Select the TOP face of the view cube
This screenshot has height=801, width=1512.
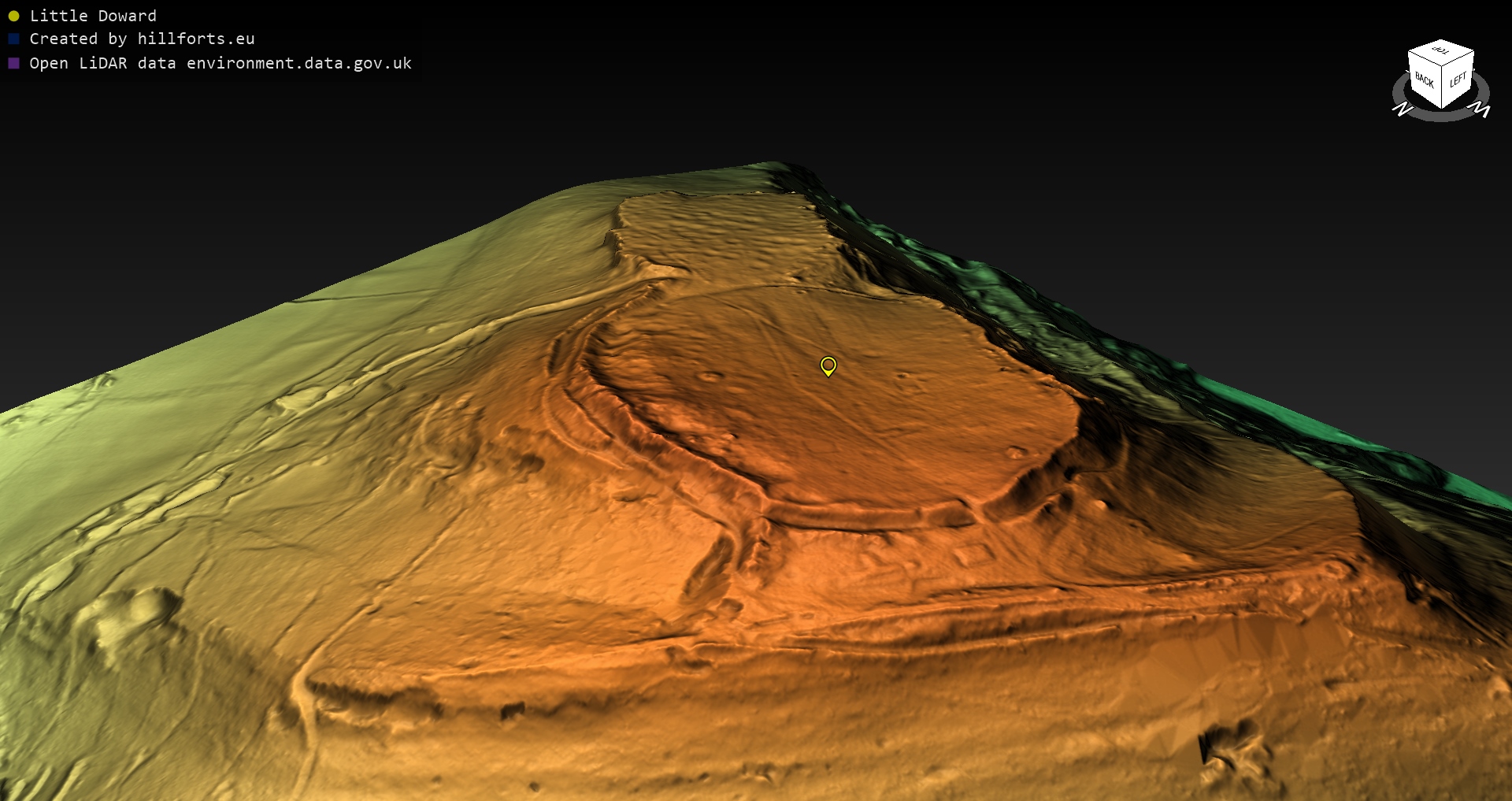[x=1441, y=51]
